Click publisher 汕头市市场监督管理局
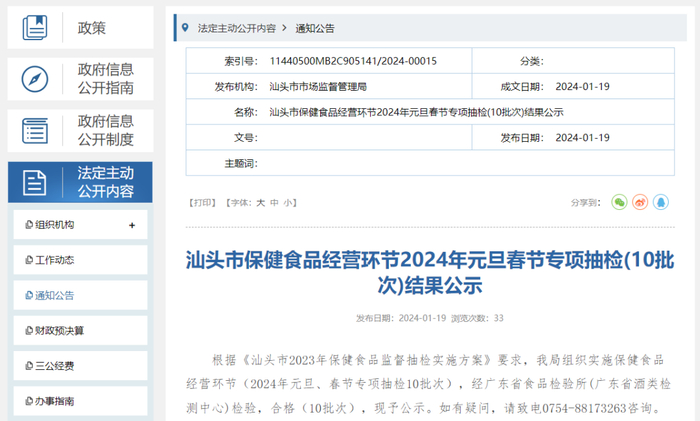 318,87
